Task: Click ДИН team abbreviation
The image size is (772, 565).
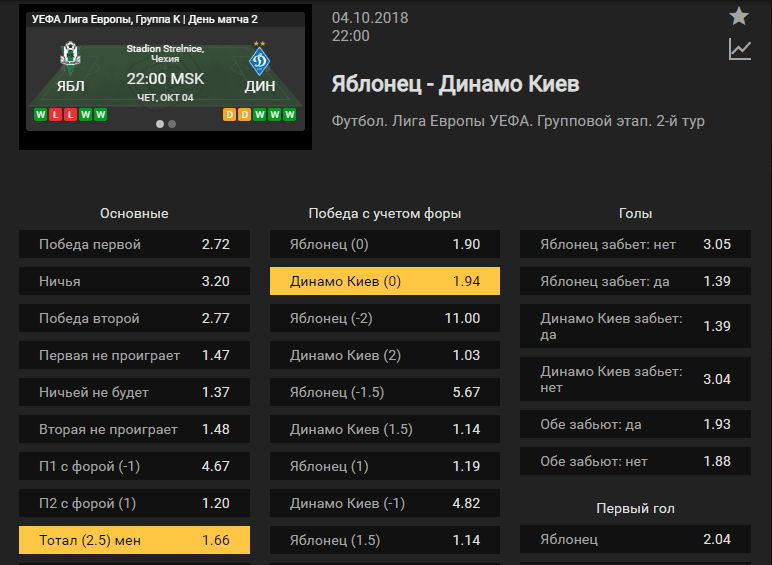Action: (x=259, y=86)
